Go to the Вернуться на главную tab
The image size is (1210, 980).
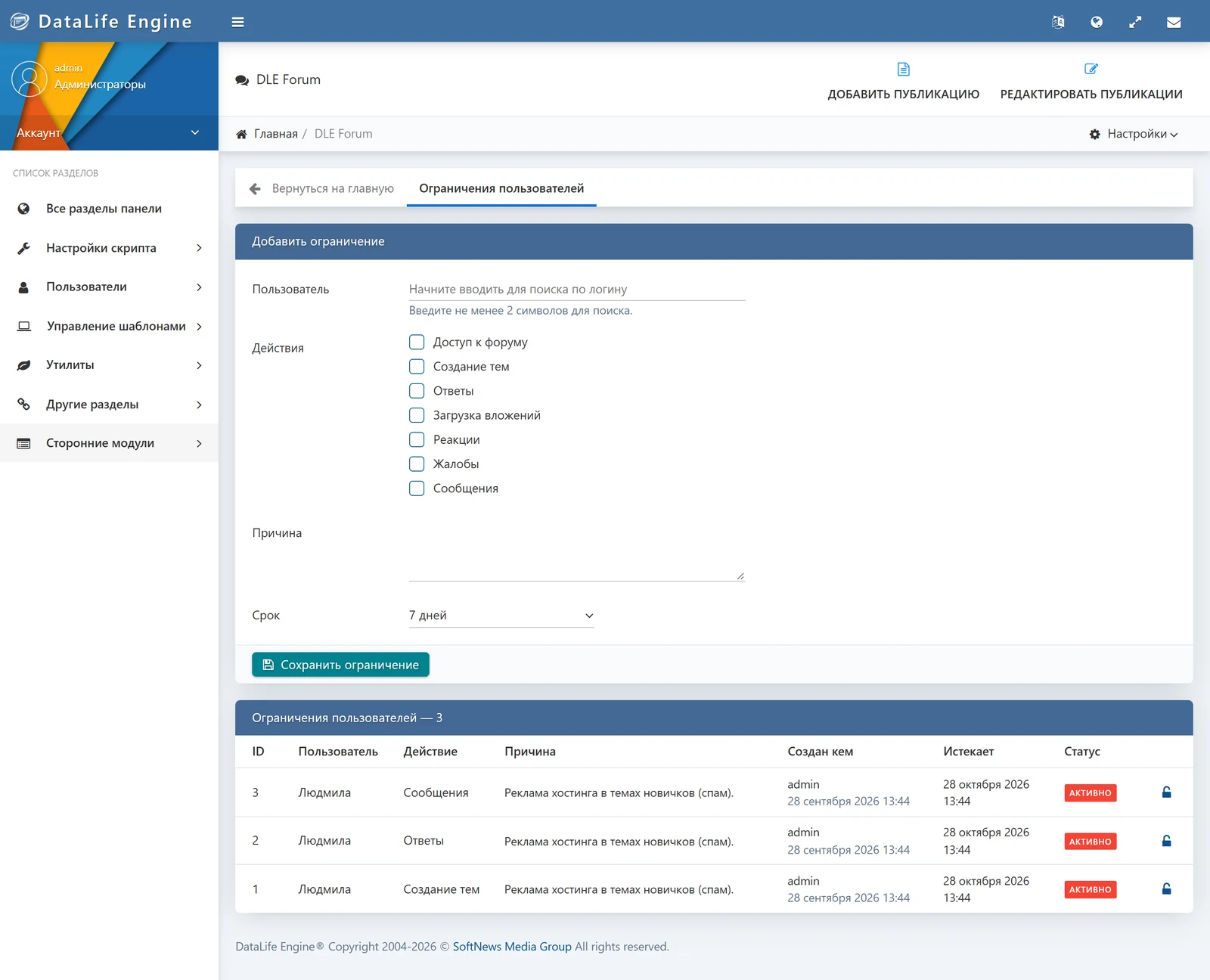click(x=321, y=188)
